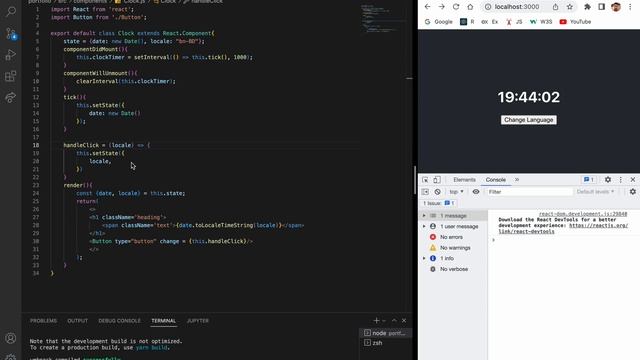
Task: Click Chrome's back navigation arrow
Action: point(427,7)
